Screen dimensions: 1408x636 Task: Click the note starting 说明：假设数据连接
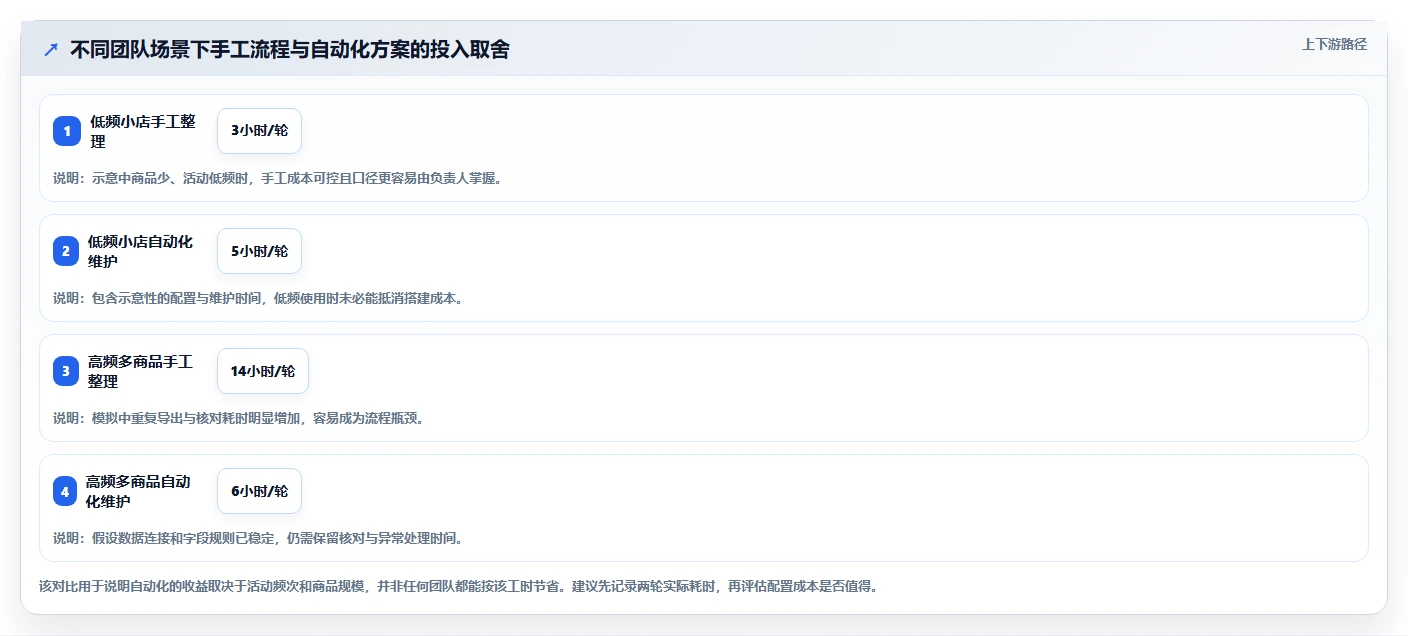click(x=258, y=538)
